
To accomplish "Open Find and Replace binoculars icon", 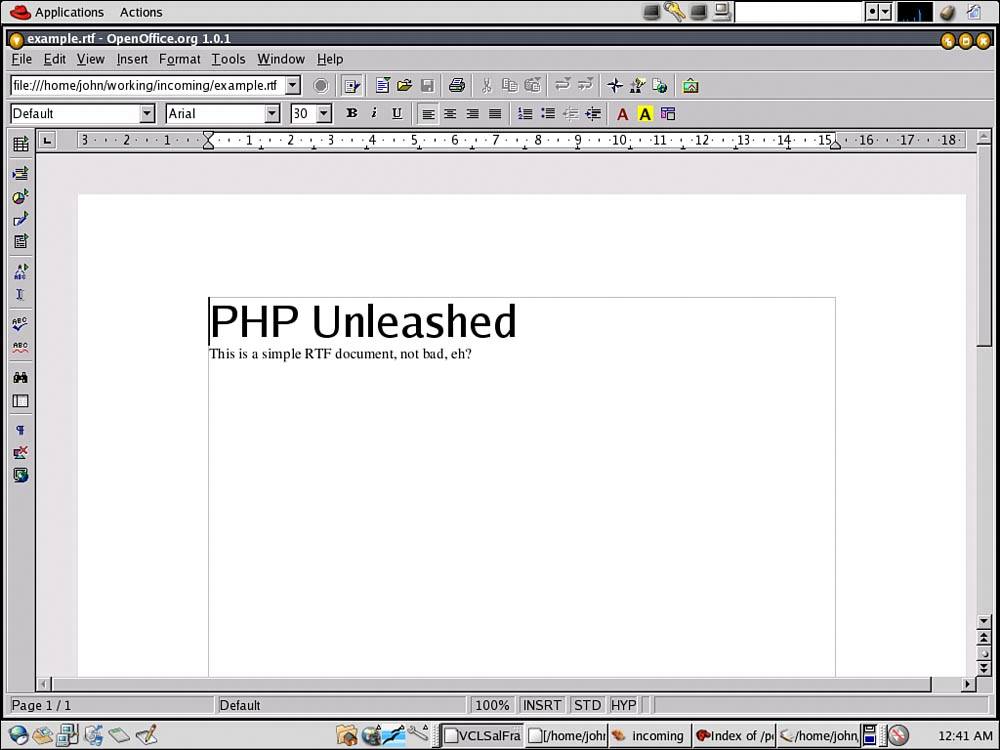I will [20, 378].
